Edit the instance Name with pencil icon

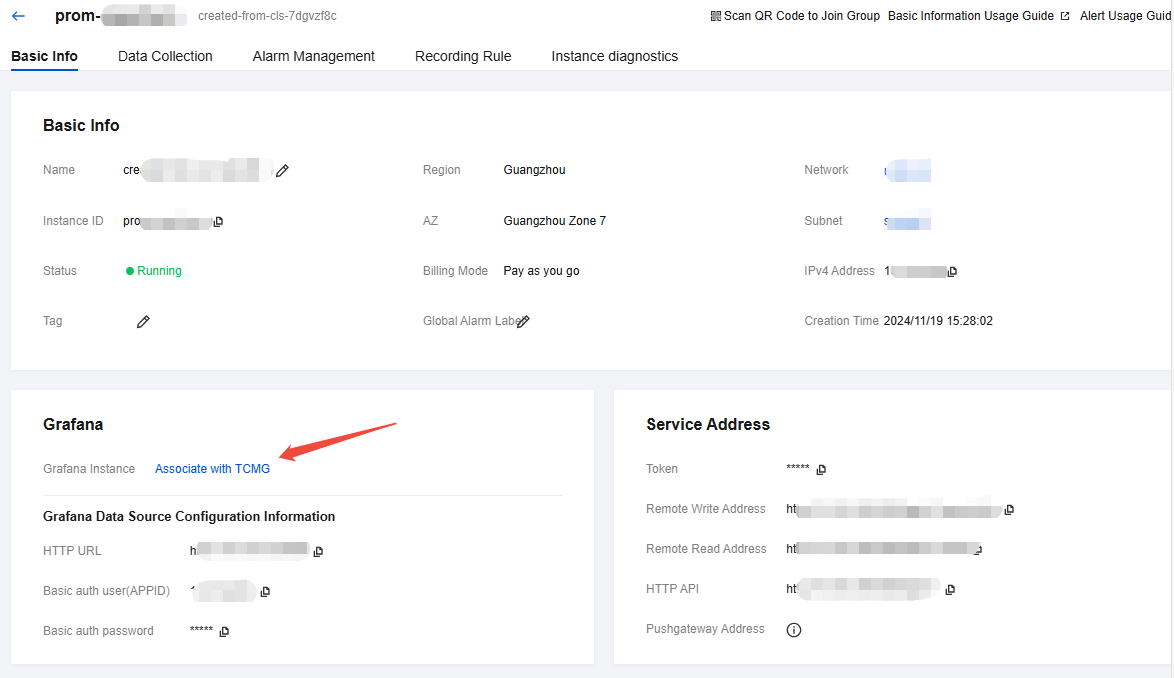pyautogui.click(x=282, y=171)
